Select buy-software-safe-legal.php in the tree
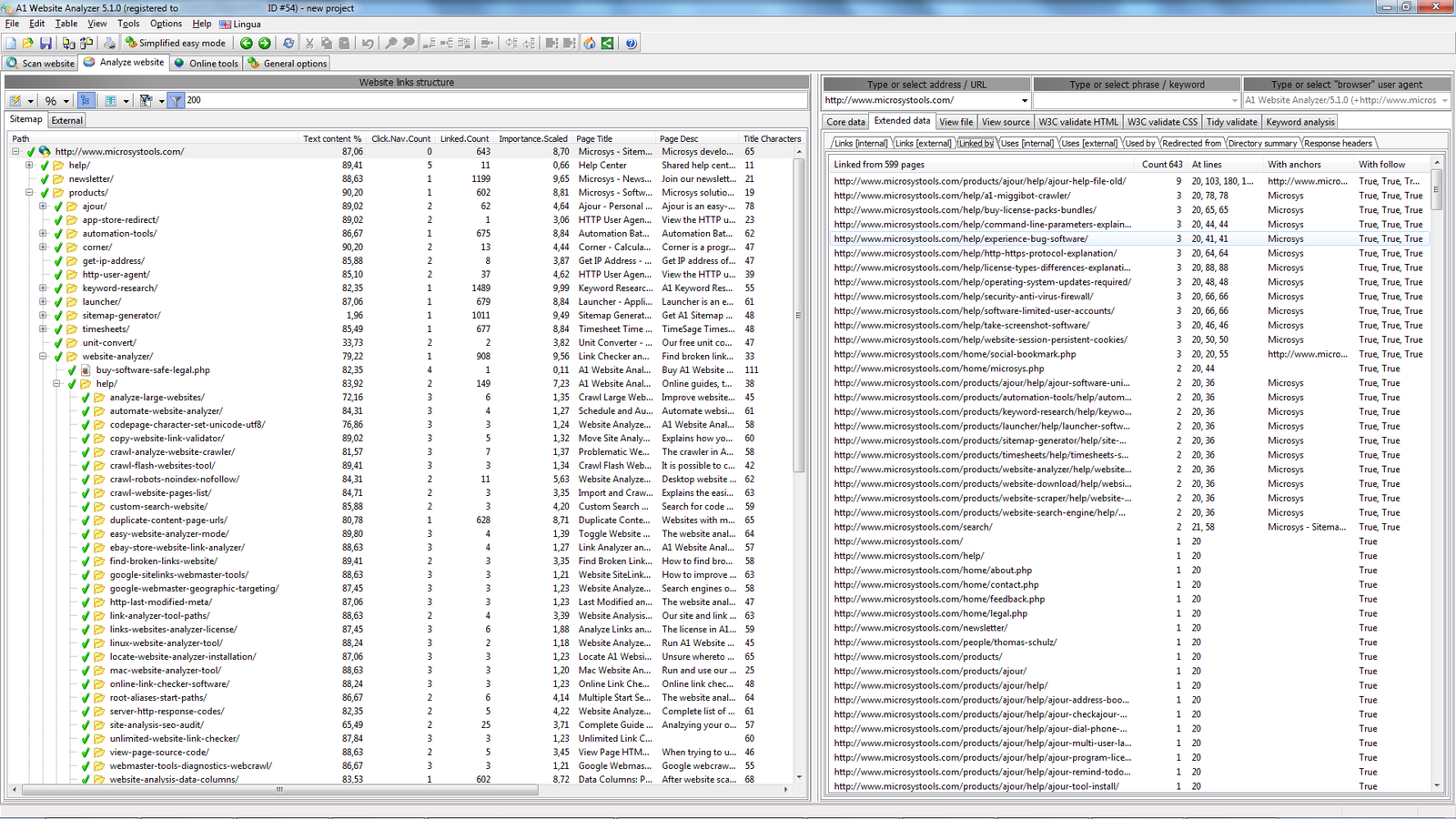The height and width of the screenshot is (819, 1456). coord(153,370)
